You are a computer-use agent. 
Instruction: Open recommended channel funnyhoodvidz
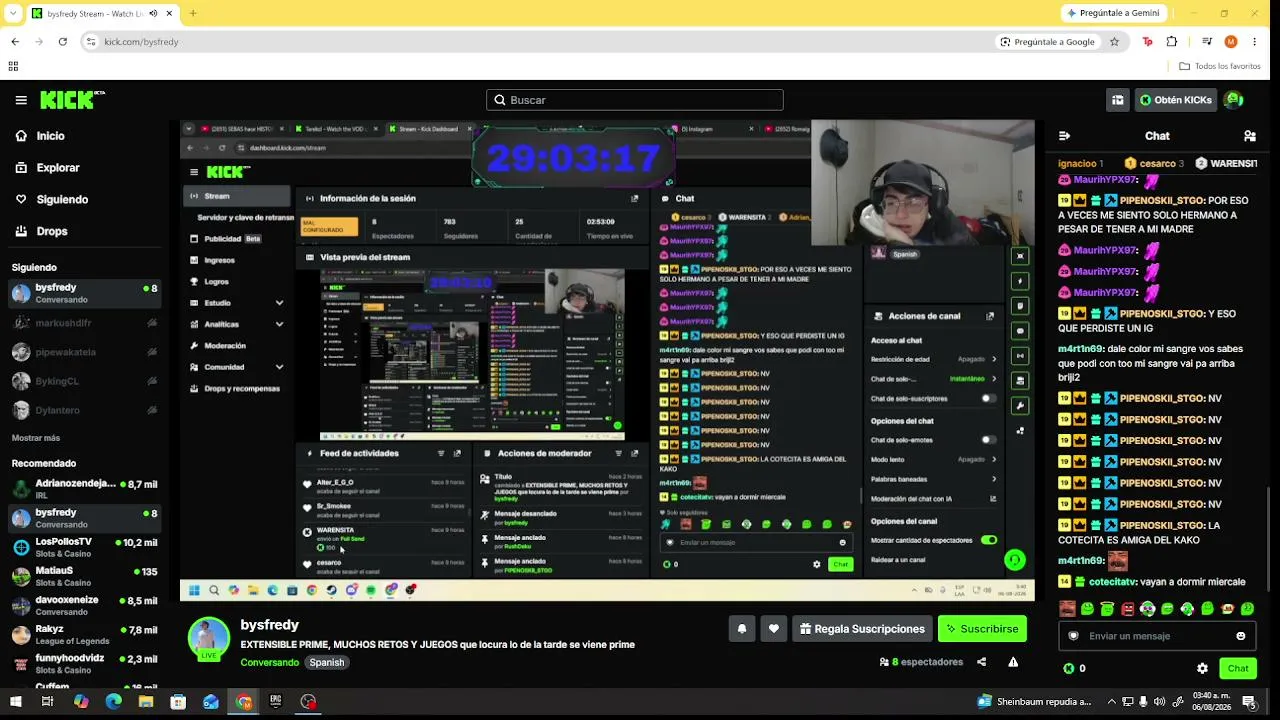click(85, 663)
